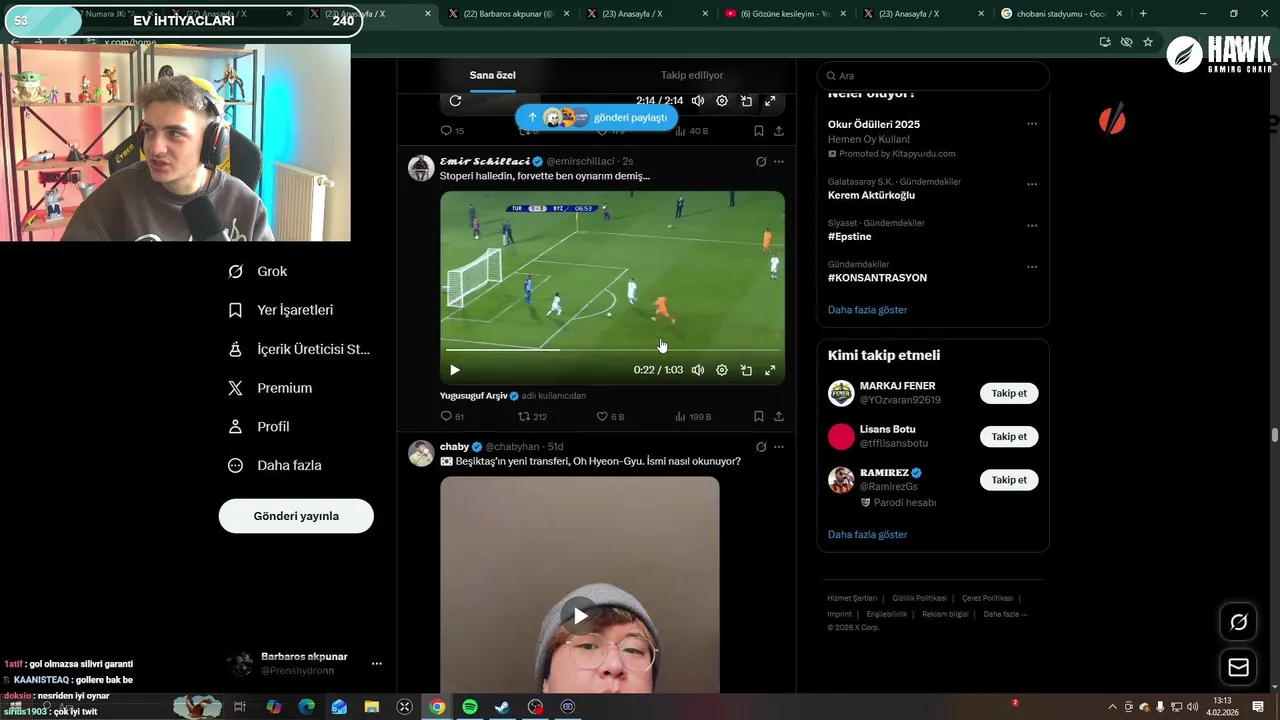The image size is (1280, 720).
Task: Show more trends via 'Daha fazla göster'
Action: (x=867, y=310)
